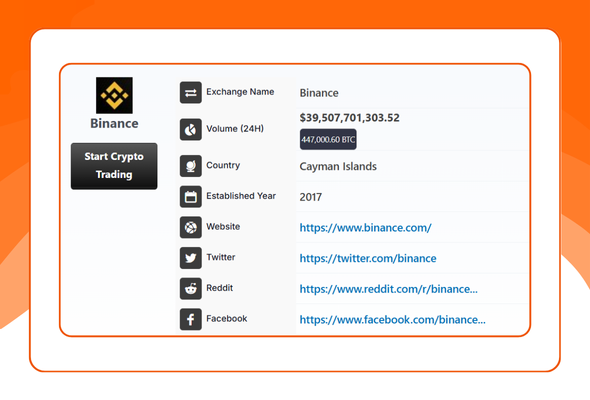Click the Binance logo image
Screen dimensions: 590x400
pyautogui.click(x=114, y=95)
